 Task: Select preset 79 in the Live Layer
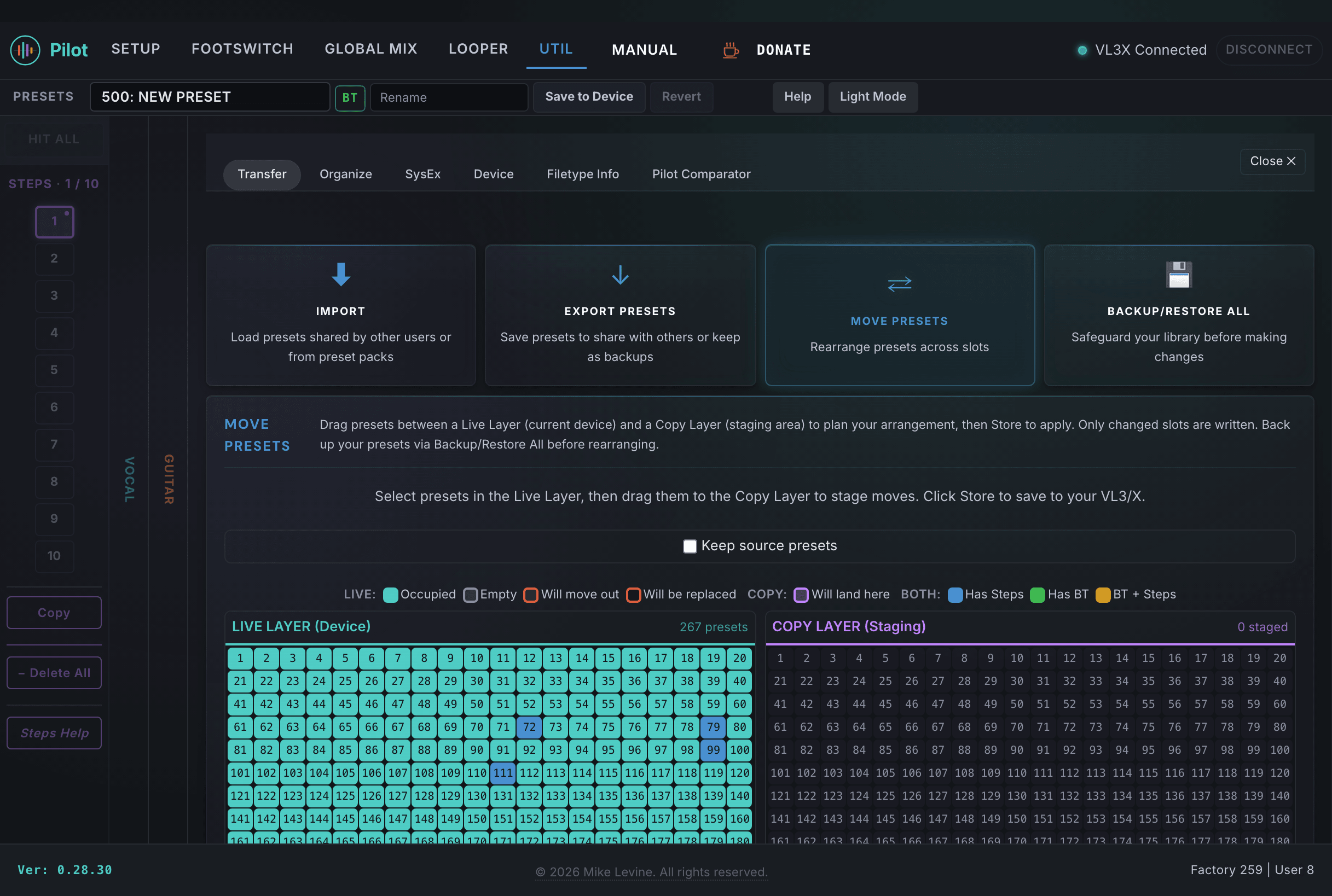coord(714,728)
